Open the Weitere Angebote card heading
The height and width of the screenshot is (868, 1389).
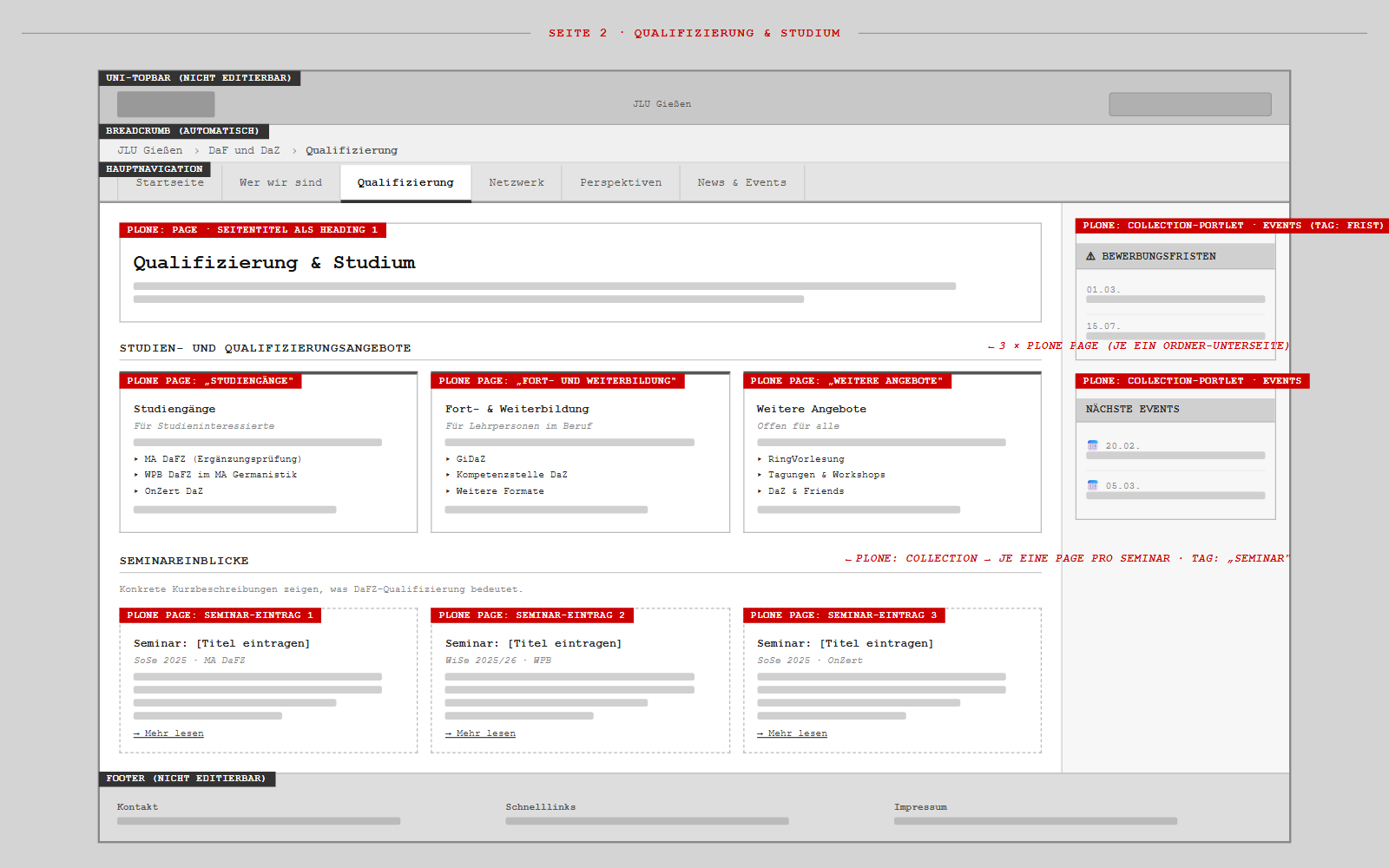812,409
